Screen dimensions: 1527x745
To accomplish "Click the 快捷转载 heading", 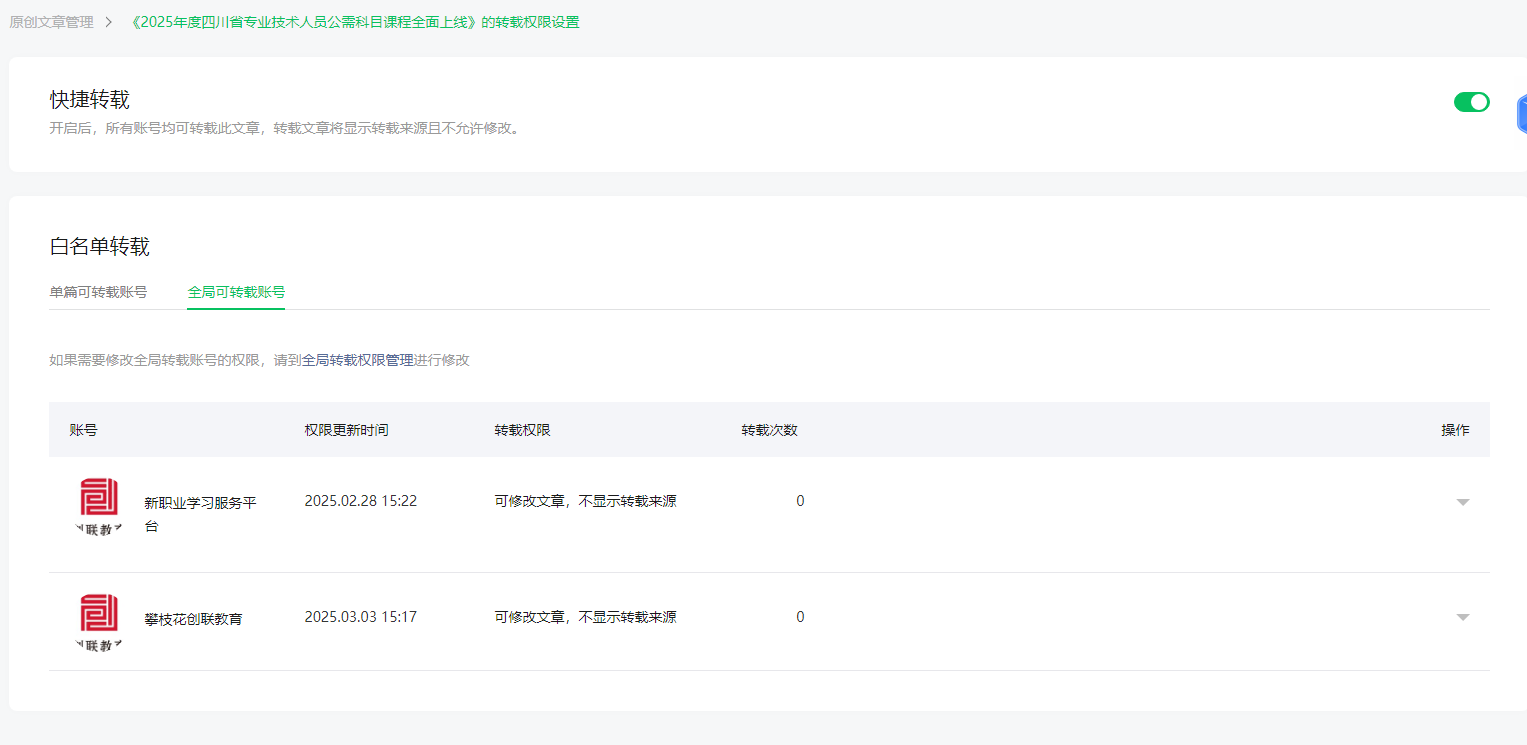I will 90,100.
